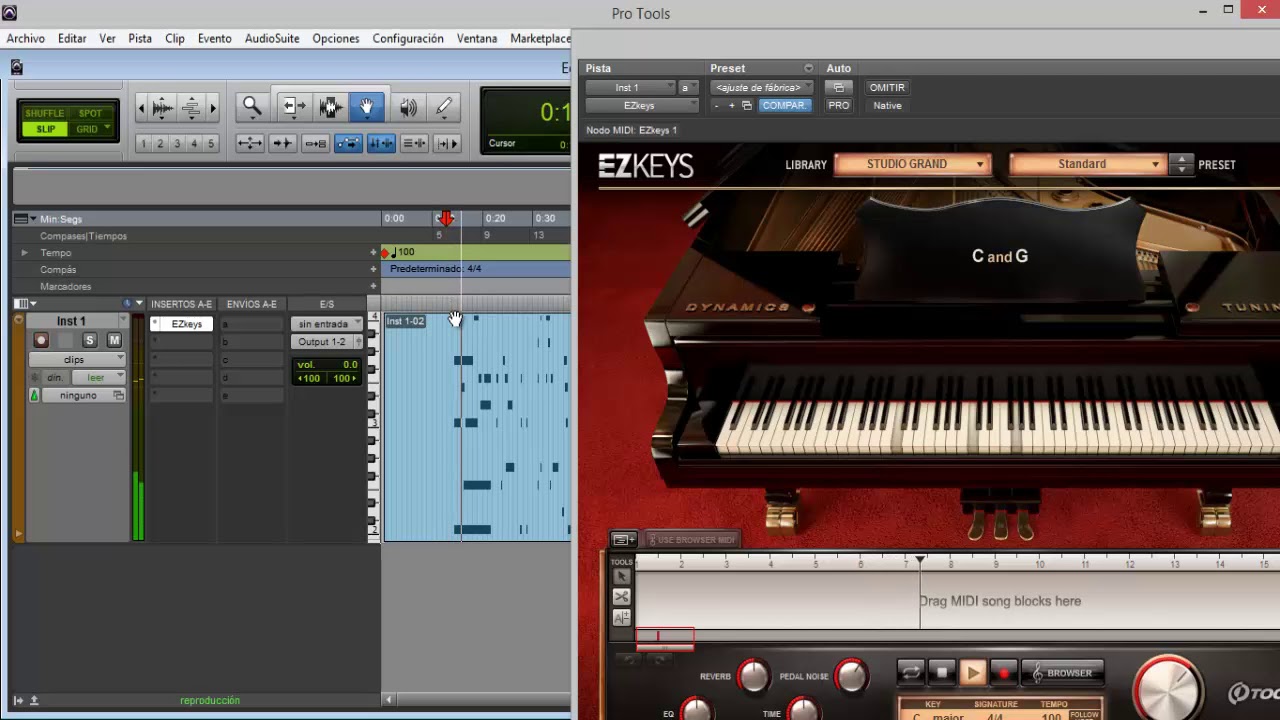Click next preset plus icon

pos(731,105)
